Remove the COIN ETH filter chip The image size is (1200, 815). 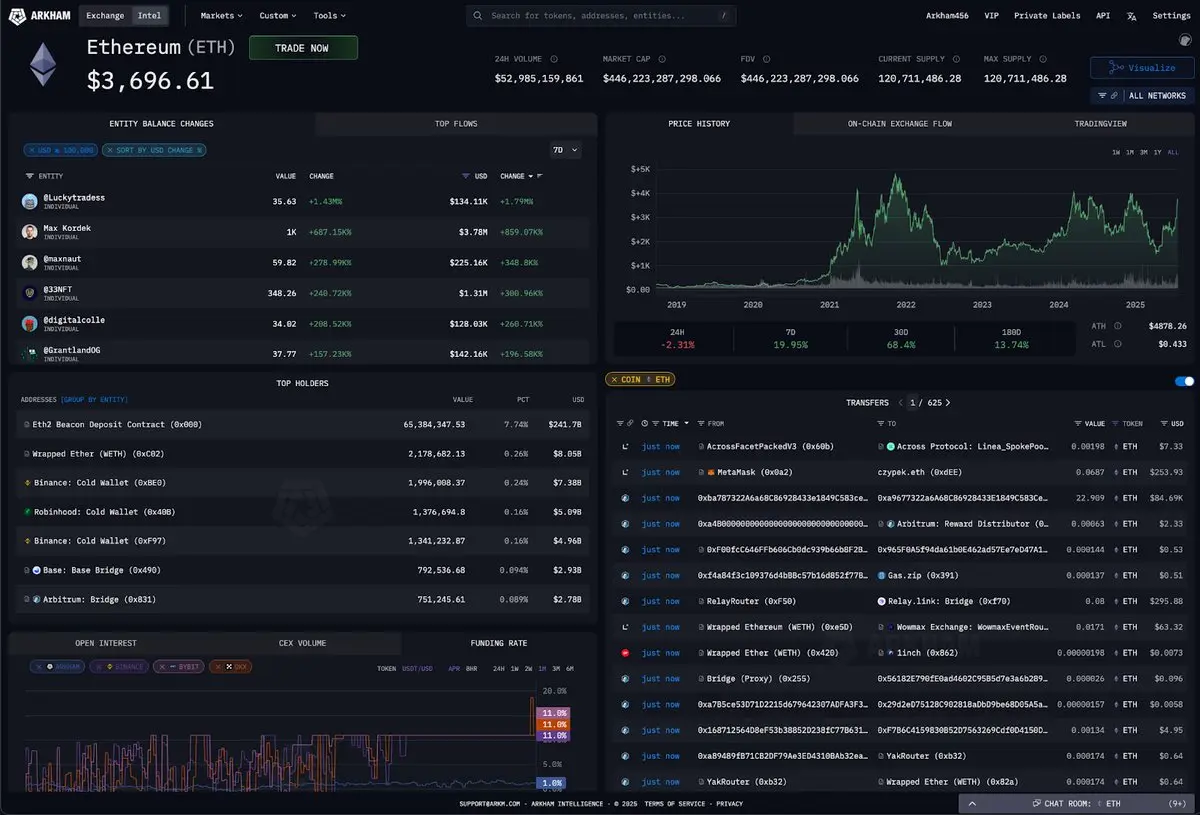coord(613,380)
